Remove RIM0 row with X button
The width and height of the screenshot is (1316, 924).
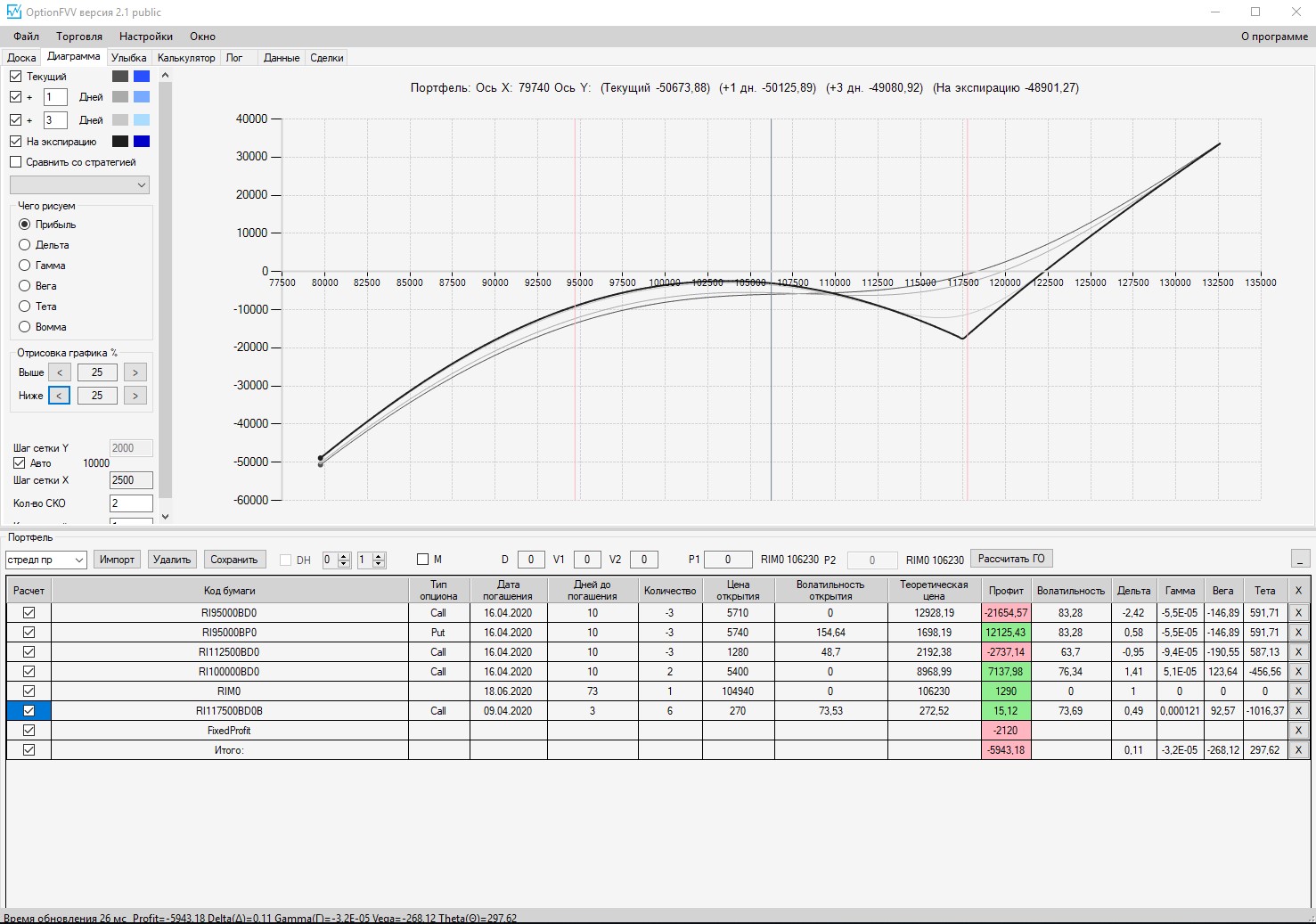click(1298, 691)
